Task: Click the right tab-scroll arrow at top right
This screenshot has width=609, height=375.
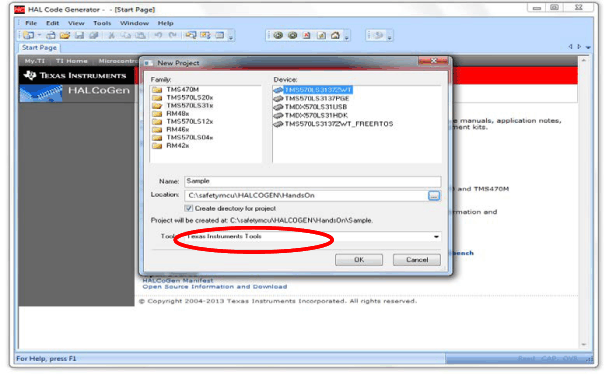Action: [579, 47]
